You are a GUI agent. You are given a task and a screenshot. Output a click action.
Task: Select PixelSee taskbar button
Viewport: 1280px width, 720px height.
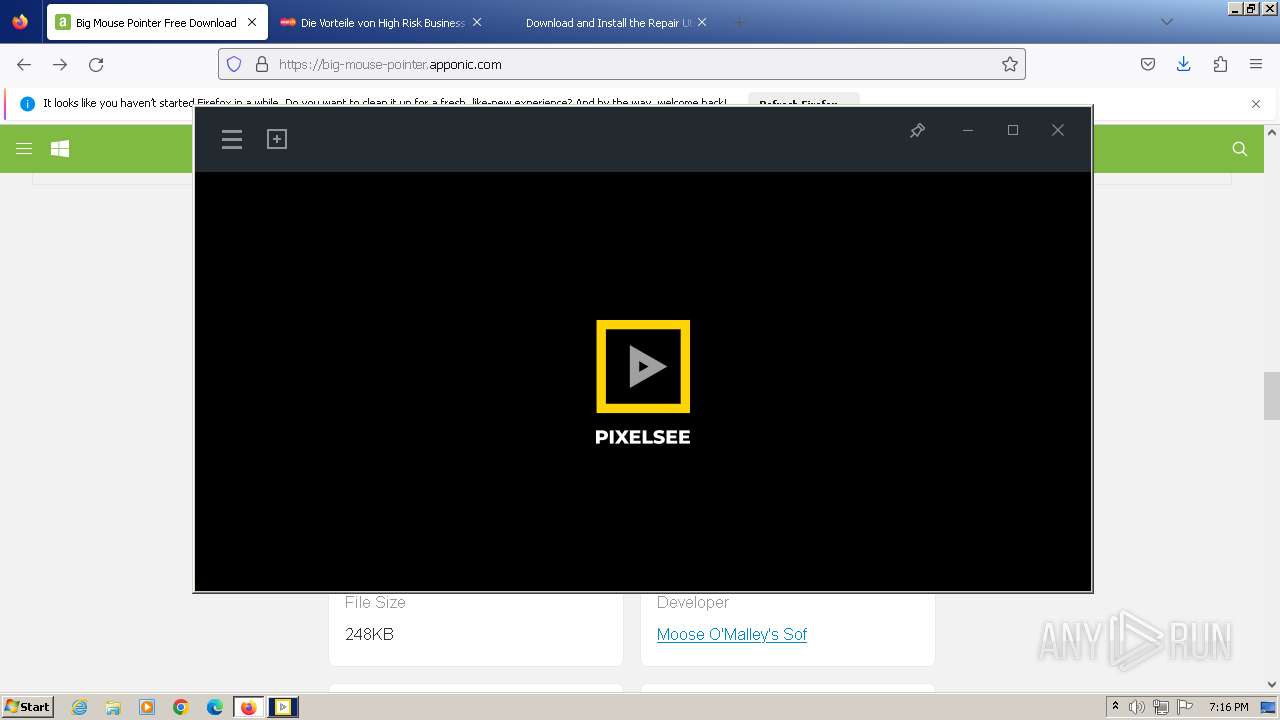click(x=283, y=707)
